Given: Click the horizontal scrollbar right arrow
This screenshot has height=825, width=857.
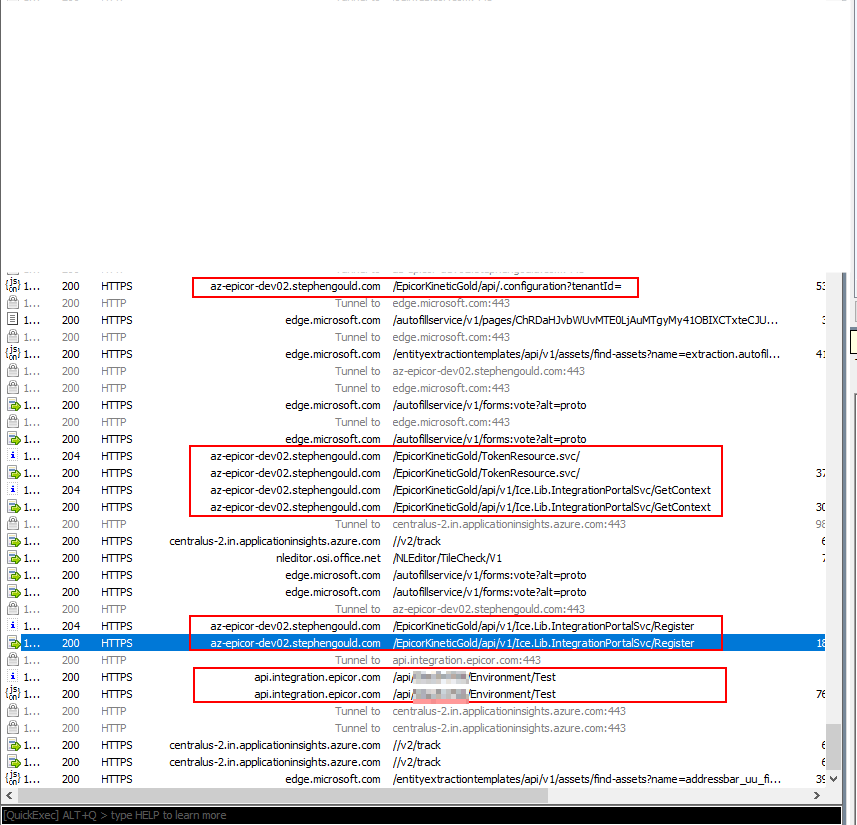Looking at the screenshot, I should (817, 795).
